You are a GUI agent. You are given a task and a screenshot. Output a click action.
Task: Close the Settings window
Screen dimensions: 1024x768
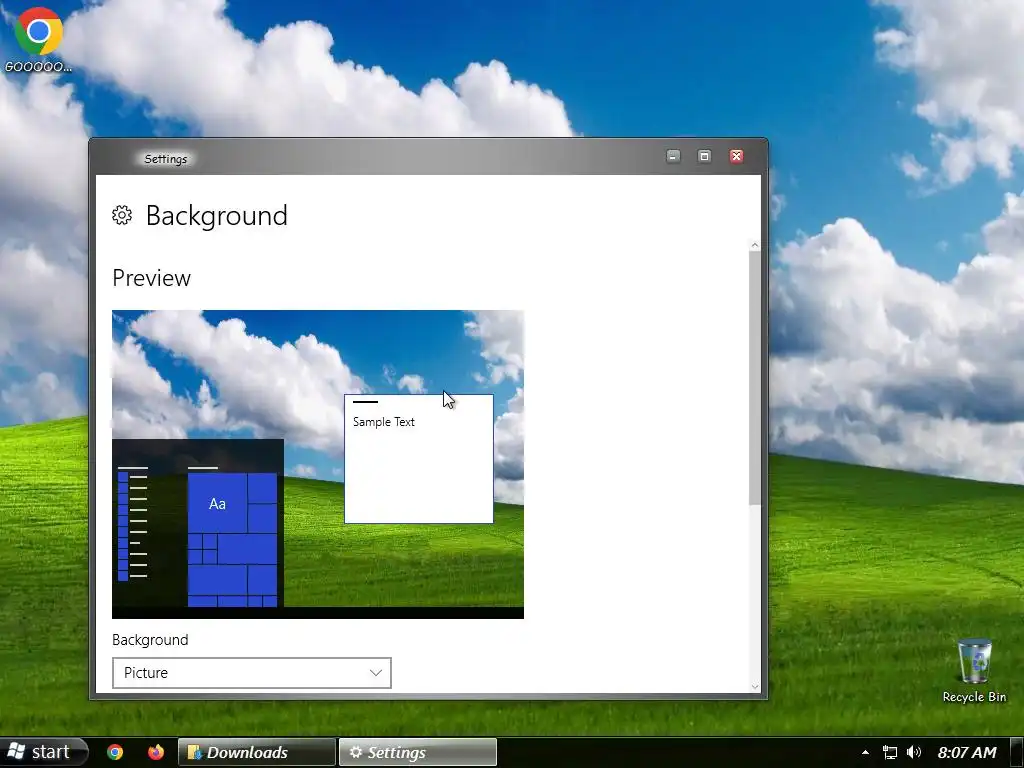click(736, 156)
